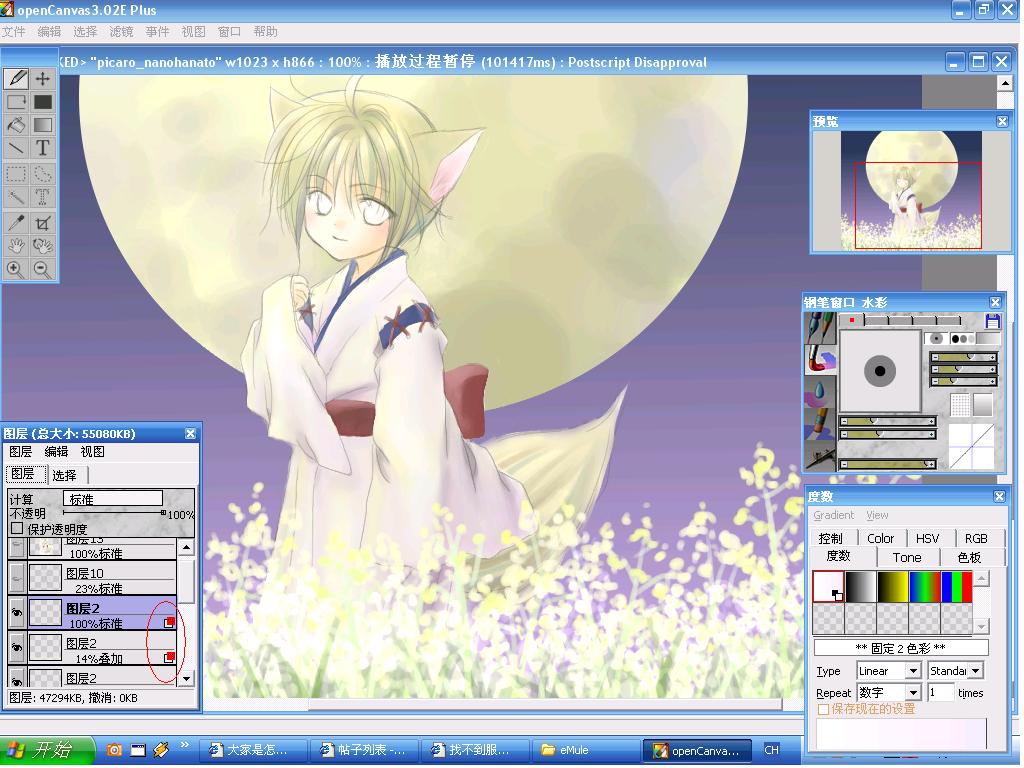Toggle visibility of selected 图层2 100%标准
1024x768 pixels.
coord(17,613)
